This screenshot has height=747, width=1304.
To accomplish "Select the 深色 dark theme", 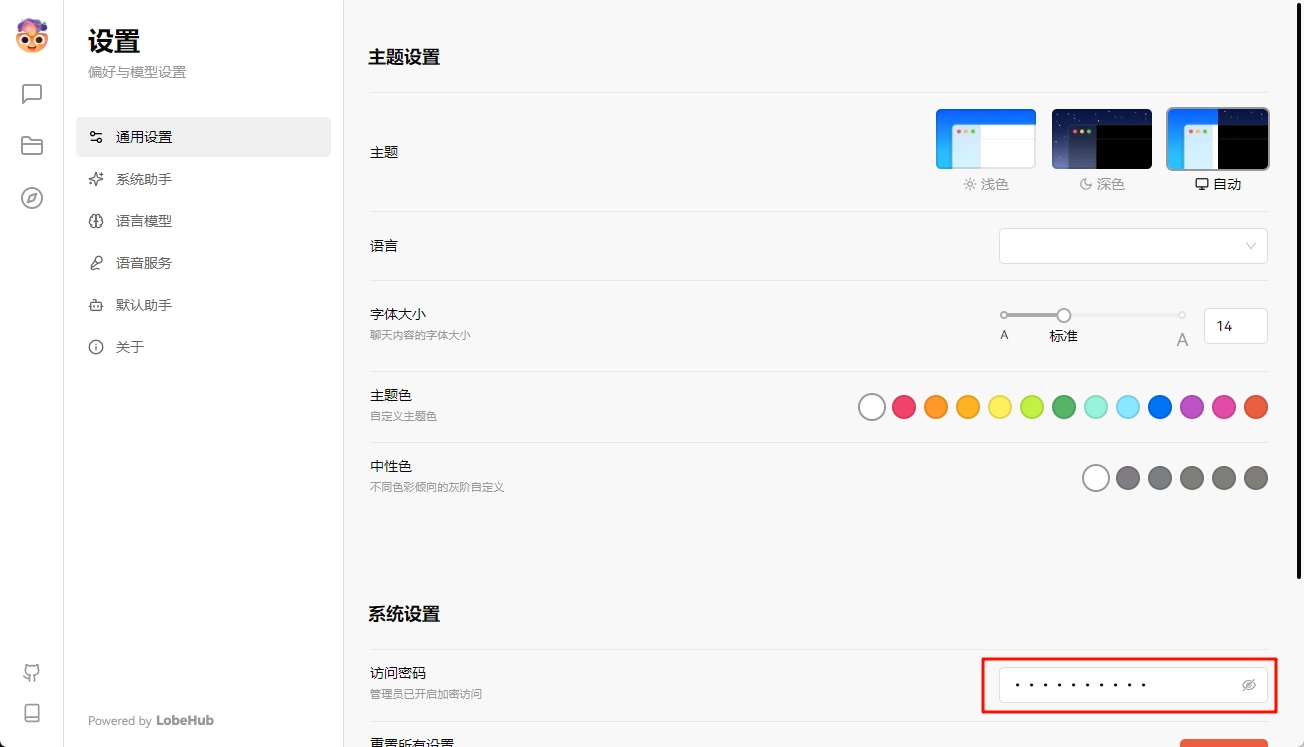I will point(1101,139).
